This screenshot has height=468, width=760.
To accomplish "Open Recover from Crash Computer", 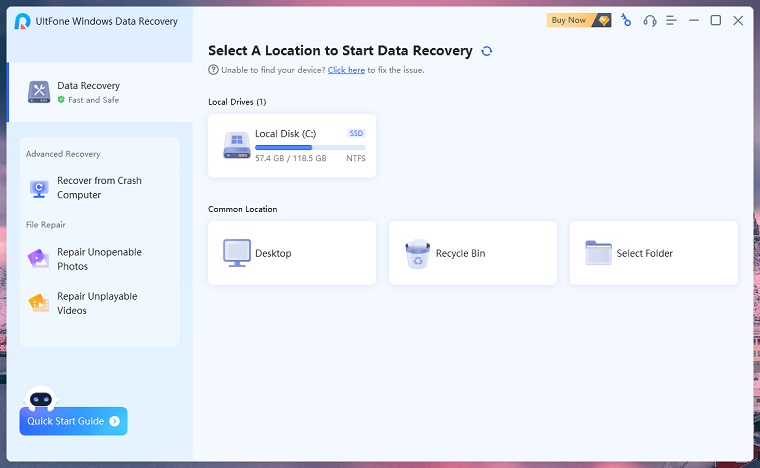I will click(99, 187).
